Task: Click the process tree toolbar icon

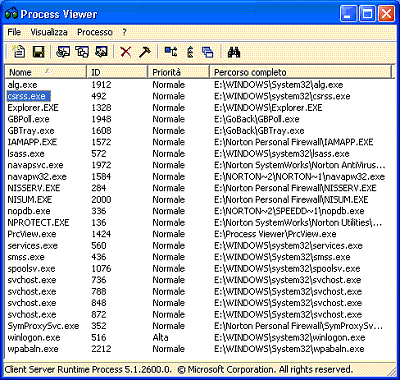Action: point(171,52)
